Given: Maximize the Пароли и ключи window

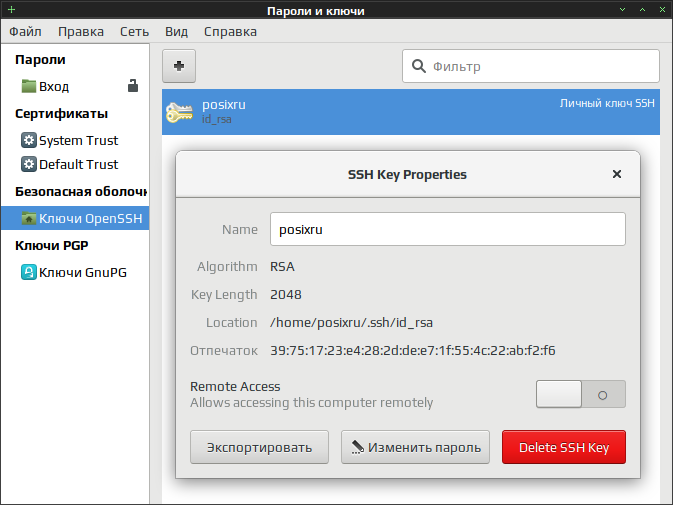Looking at the screenshot, I should click(642, 9).
